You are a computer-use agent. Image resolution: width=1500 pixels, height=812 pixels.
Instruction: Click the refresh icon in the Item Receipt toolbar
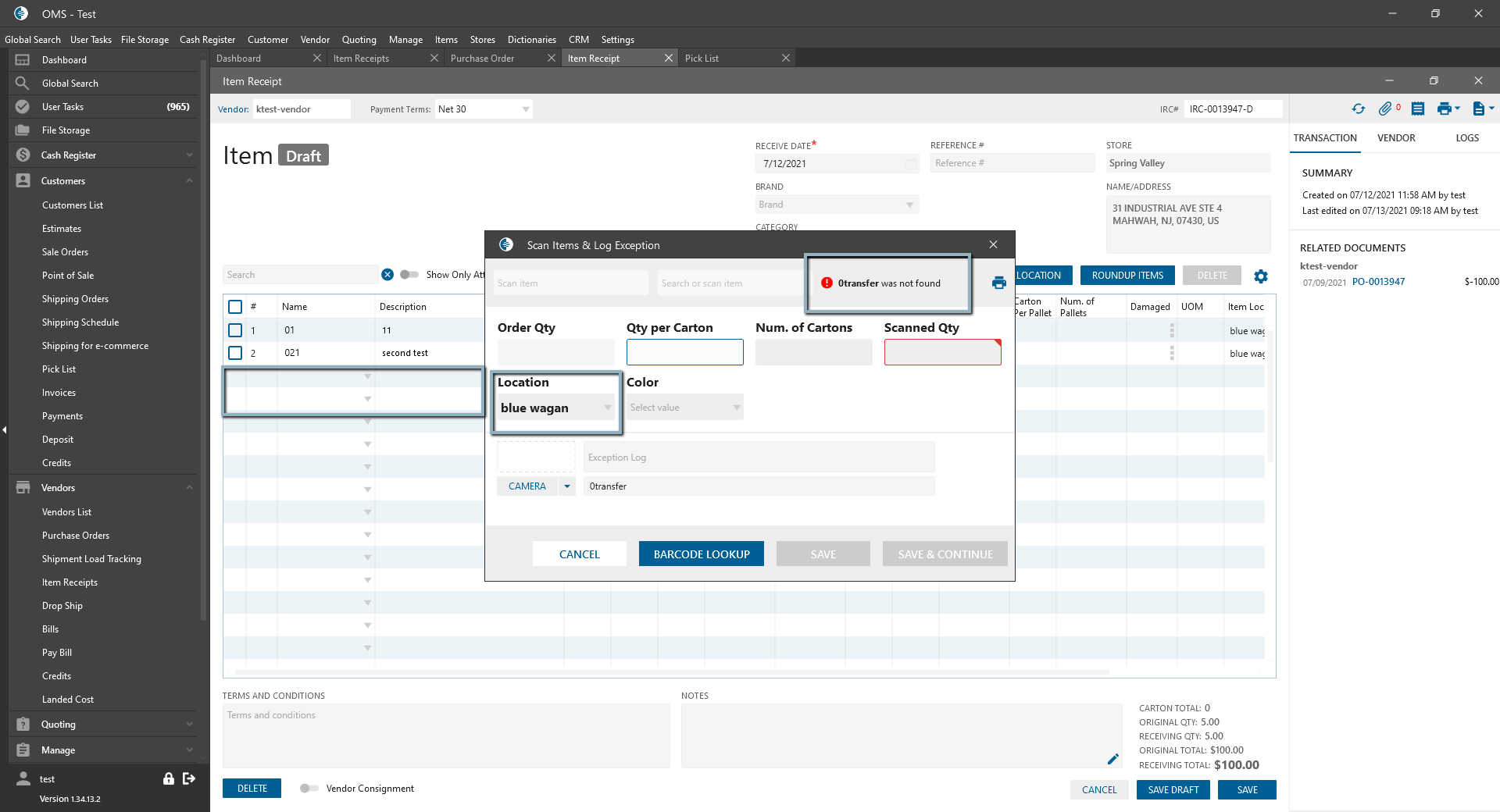pyautogui.click(x=1359, y=109)
